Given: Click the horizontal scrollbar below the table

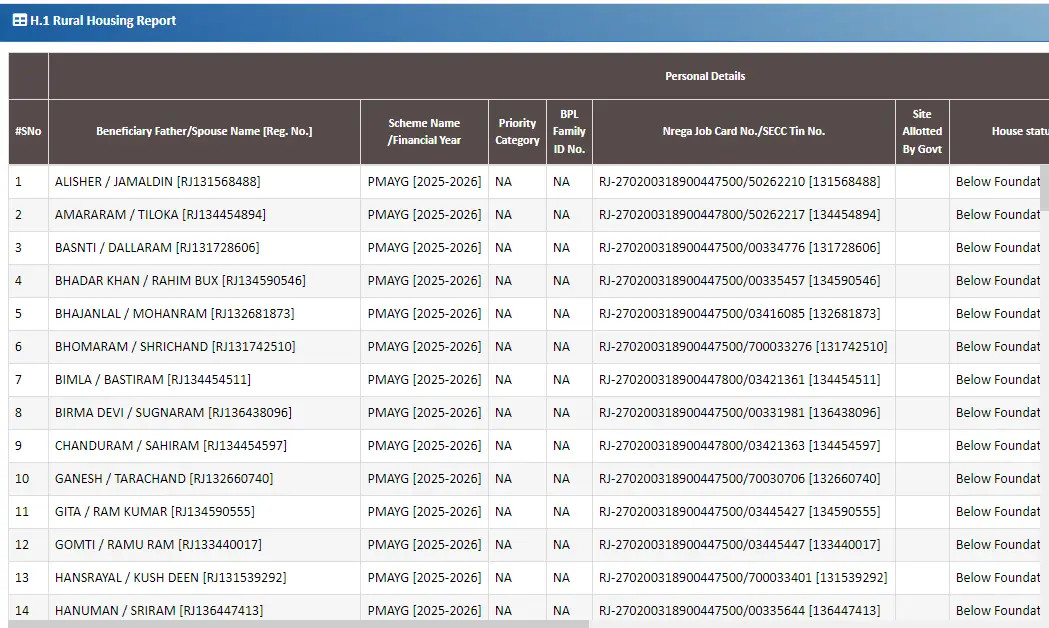Looking at the screenshot, I should (x=300, y=624).
